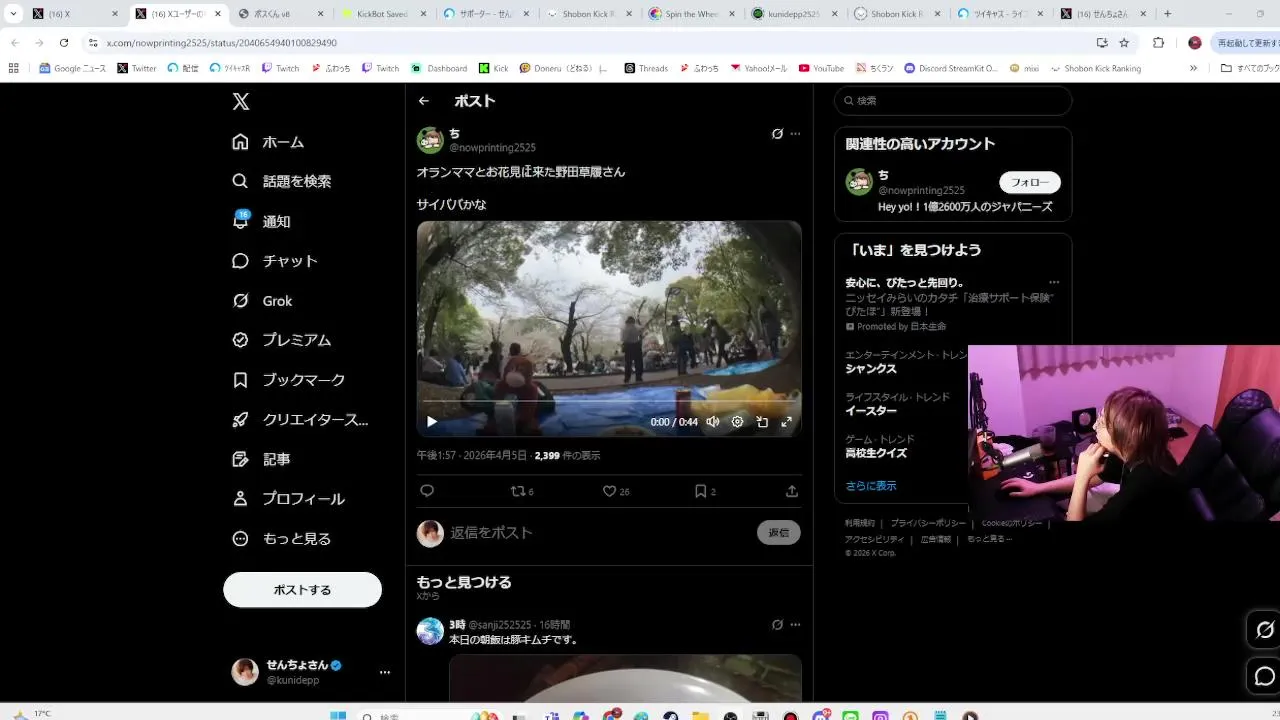Screen dimensions: 1280x720
Task: Open the シャンクス trend
Action: (x=871, y=369)
